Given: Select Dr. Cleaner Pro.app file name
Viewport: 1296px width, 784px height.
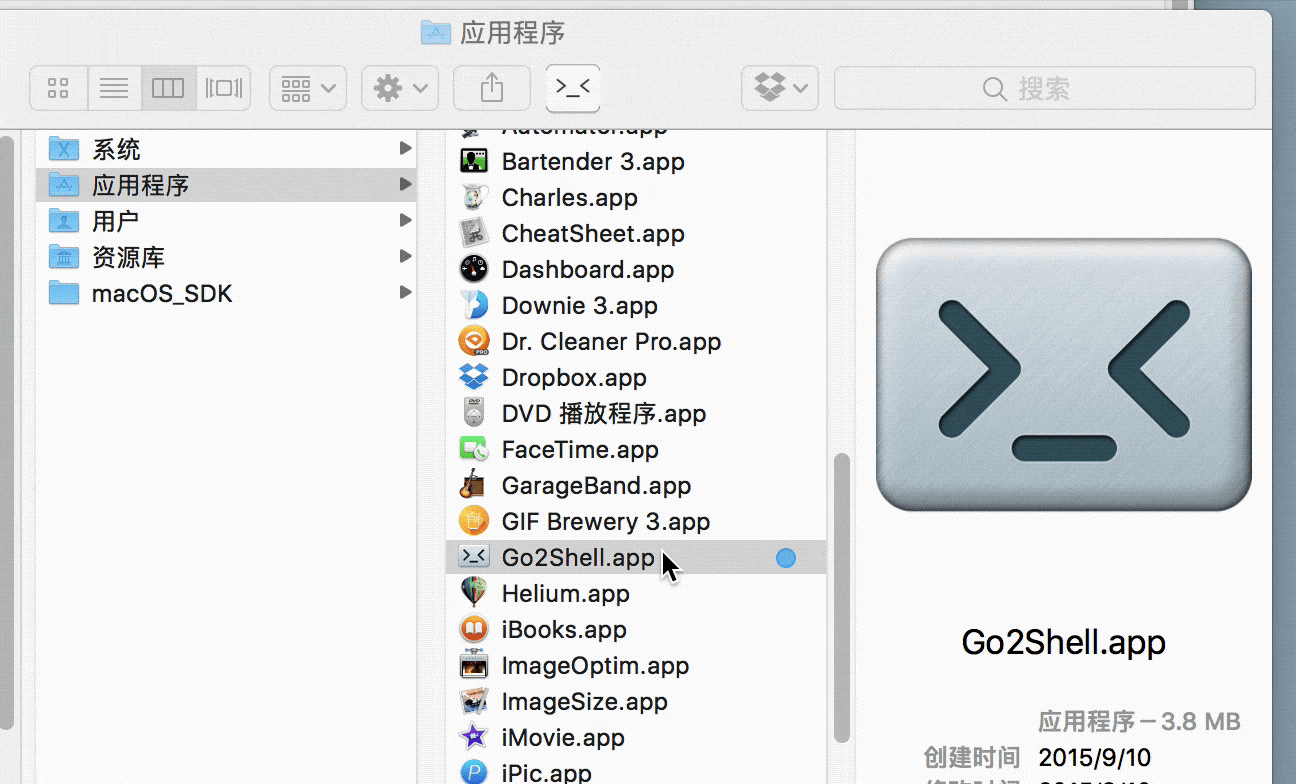Looking at the screenshot, I should (x=612, y=341).
